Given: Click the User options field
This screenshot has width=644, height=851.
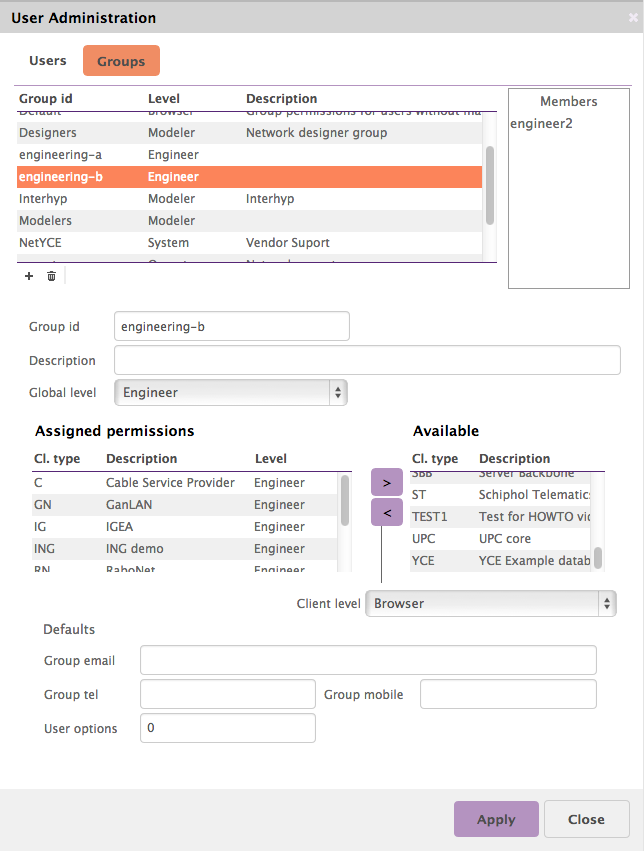Looking at the screenshot, I should pos(228,729).
